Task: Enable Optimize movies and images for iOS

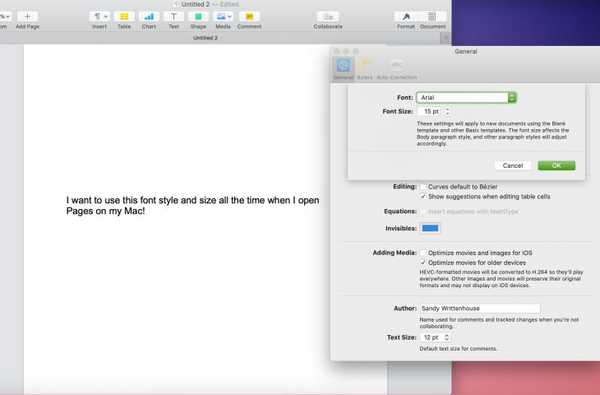Action: point(423,253)
